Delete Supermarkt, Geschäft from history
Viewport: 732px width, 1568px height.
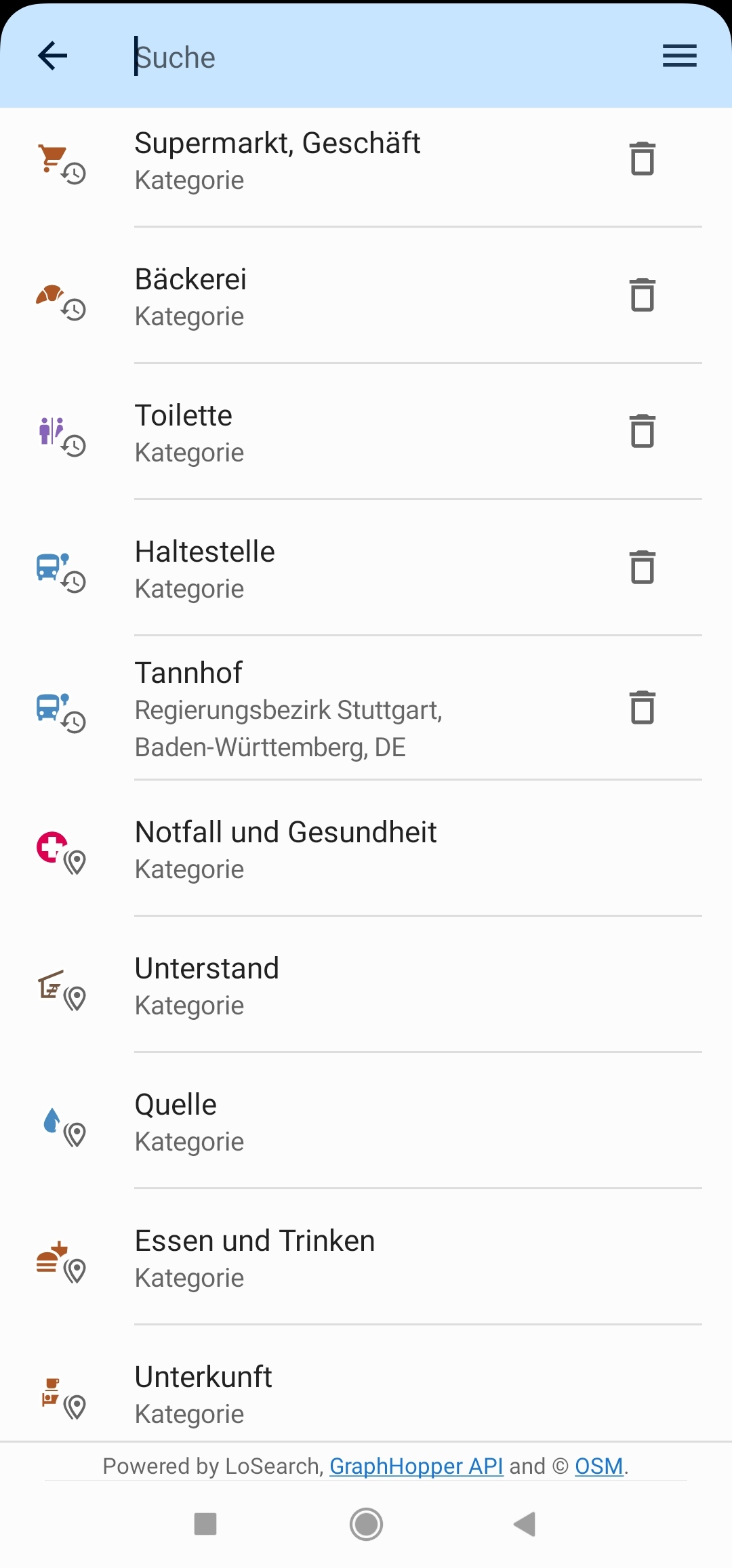(x=642, y=159)
